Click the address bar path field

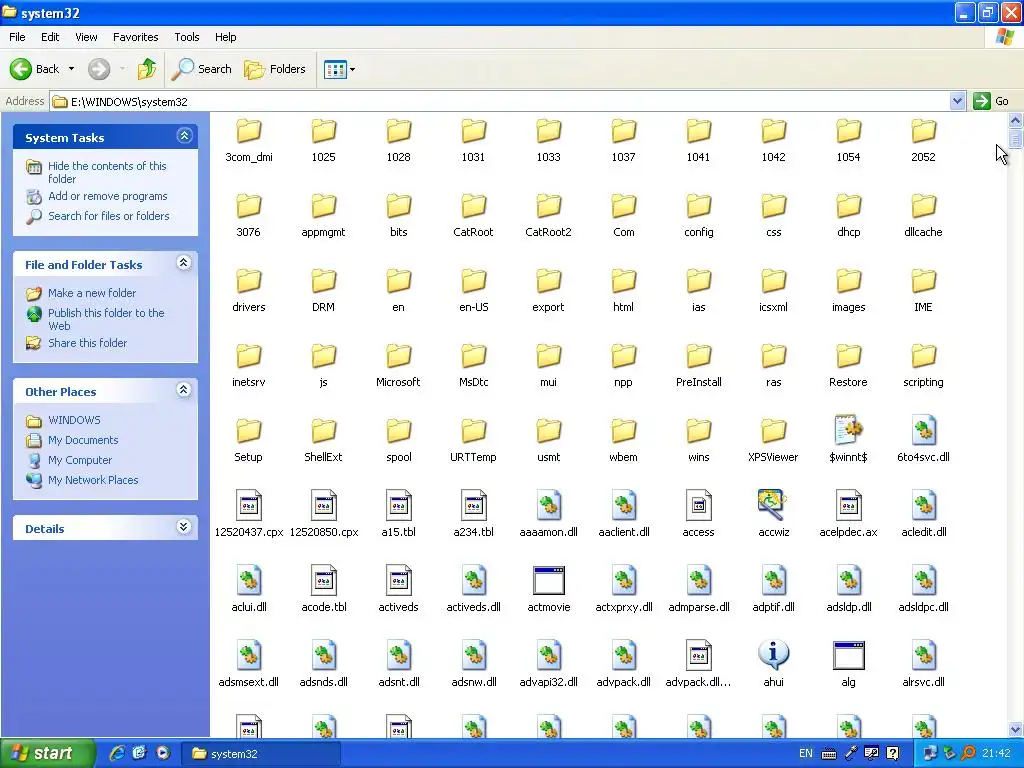pyautogui.click(x=500, y=101)
